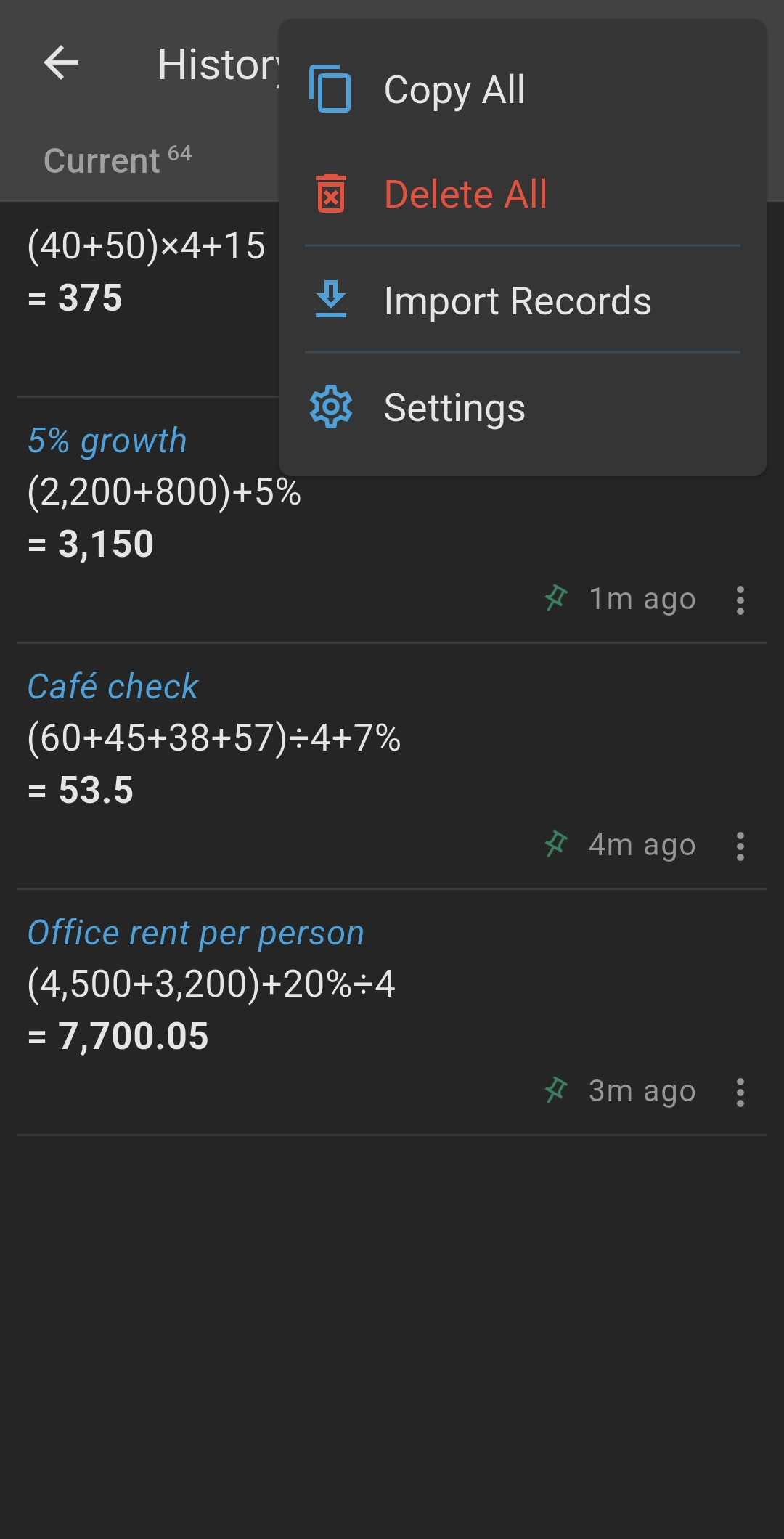This screenshot has height=1539, width=784.
Task: Click the 5% growth label
Action: click(107, 441)
